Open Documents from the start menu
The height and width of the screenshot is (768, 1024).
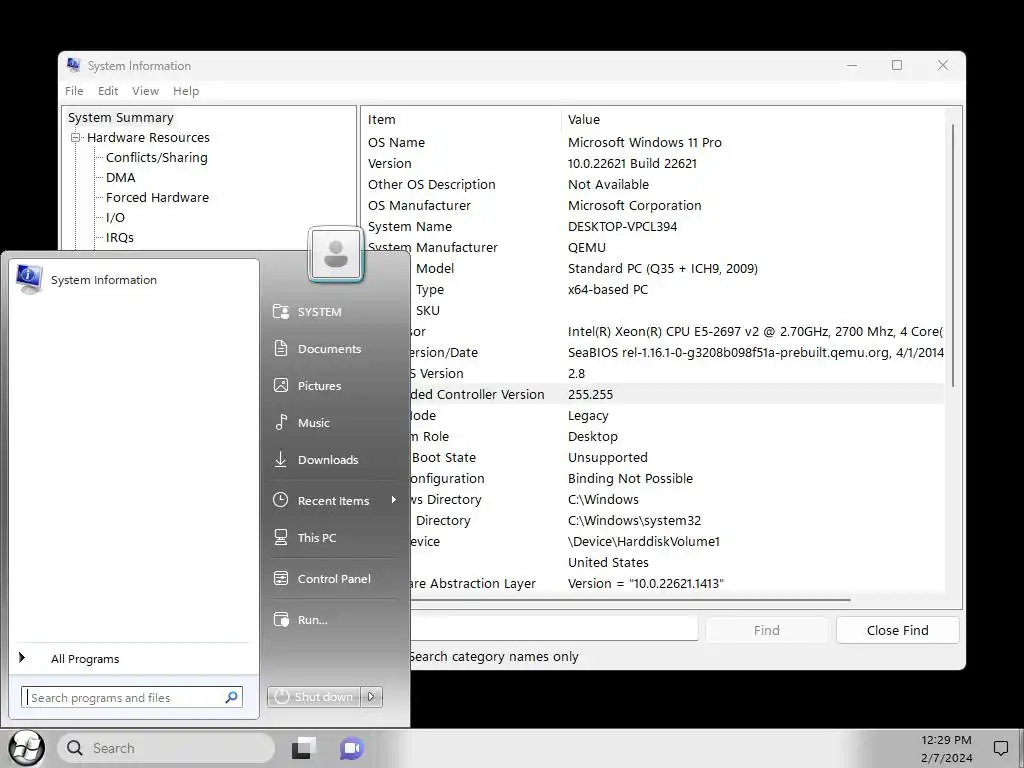[x=329, y=349]
